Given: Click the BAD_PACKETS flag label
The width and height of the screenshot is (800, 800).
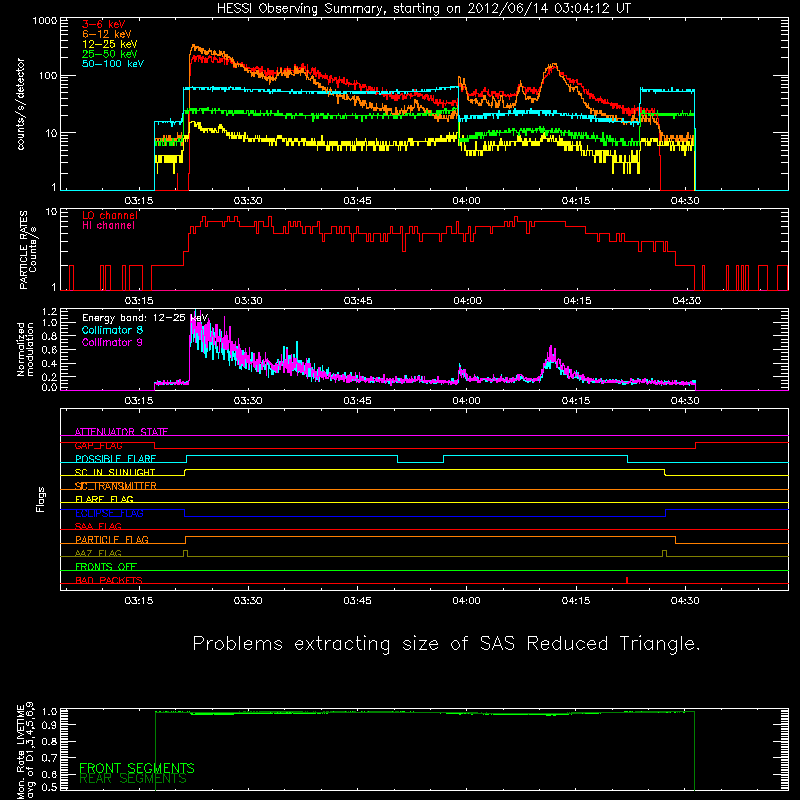Looking at the screenshot, I should 109,580.
